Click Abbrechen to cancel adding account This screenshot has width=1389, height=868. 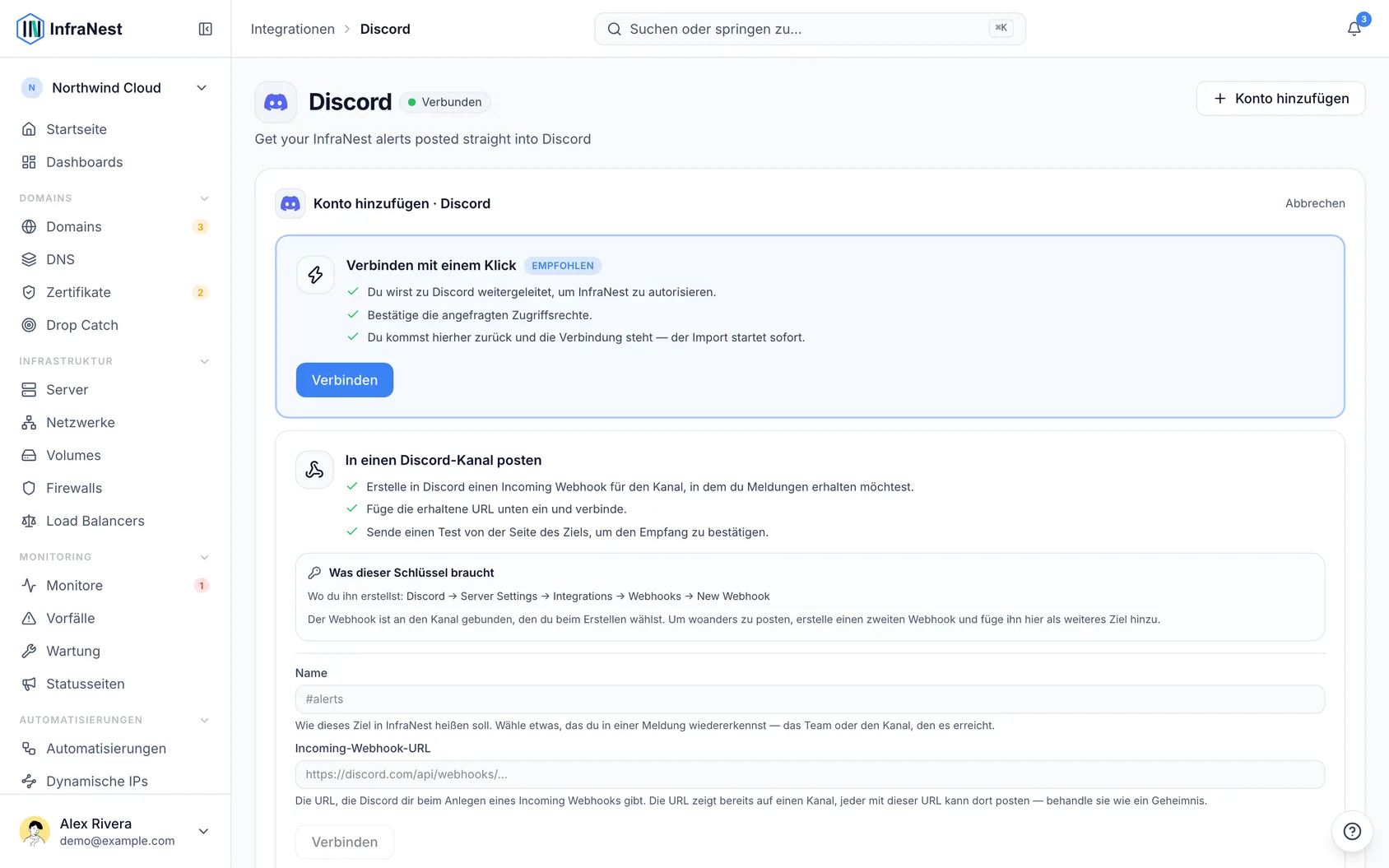1315,203
